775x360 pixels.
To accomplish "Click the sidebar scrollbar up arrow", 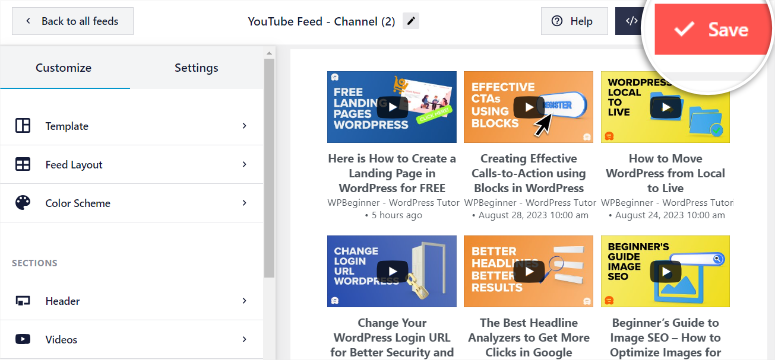I will click(x=269, y=53).
